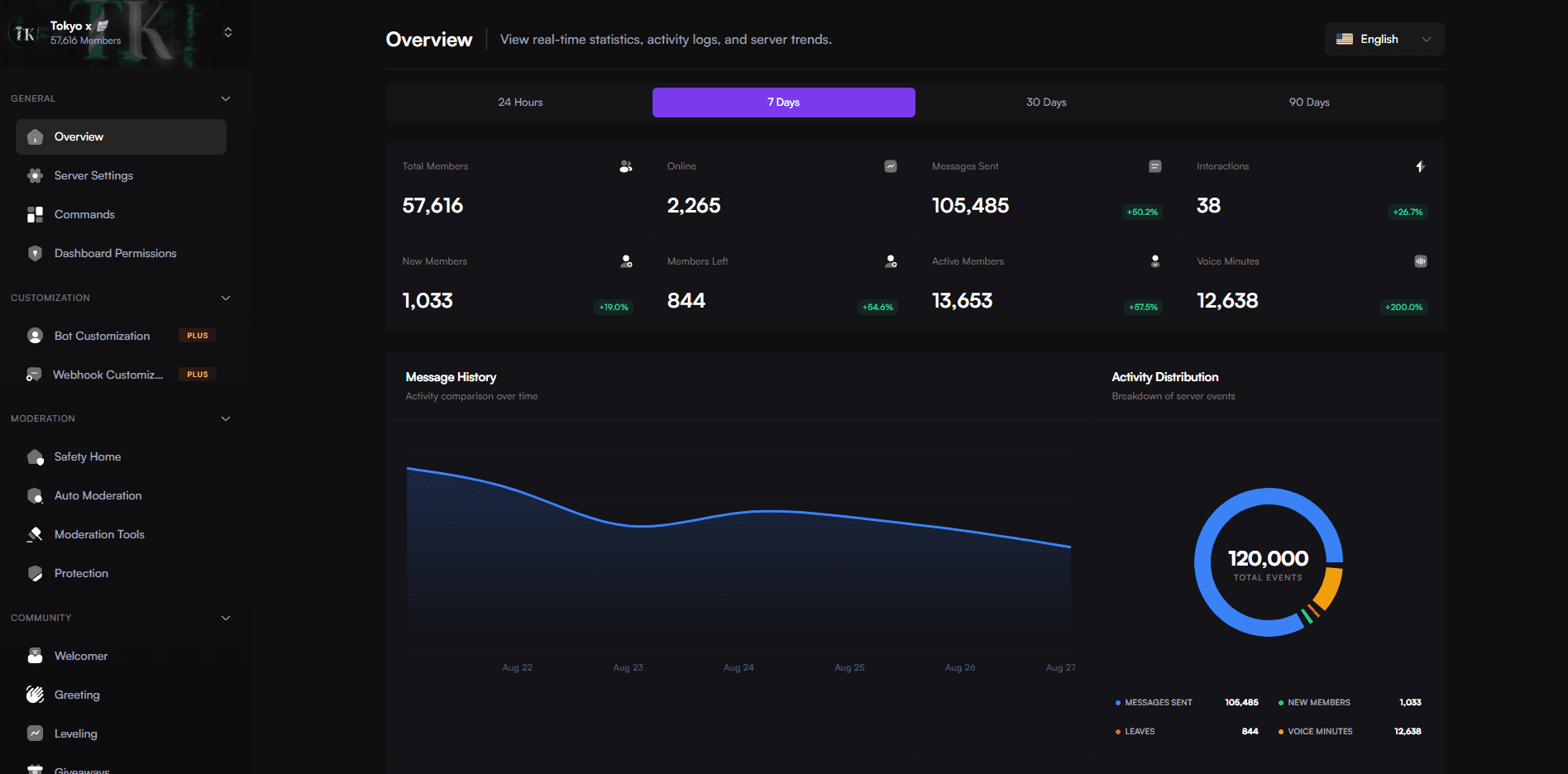Screen dimensions: 1568x774
Task: Click the +50.2% Messages Sent badge
Action: pos(1142,213)
